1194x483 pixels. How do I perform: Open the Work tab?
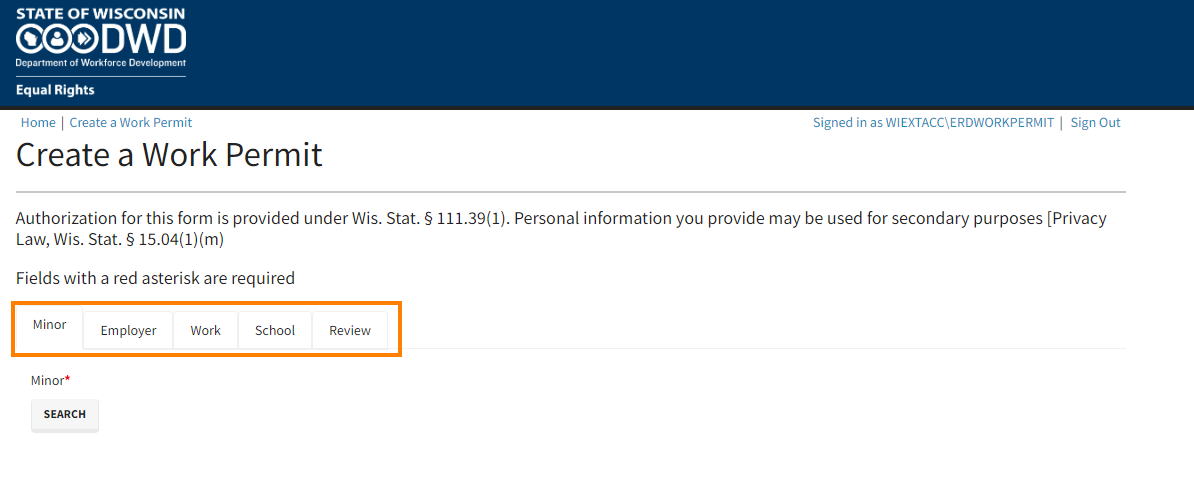point(205,330)
